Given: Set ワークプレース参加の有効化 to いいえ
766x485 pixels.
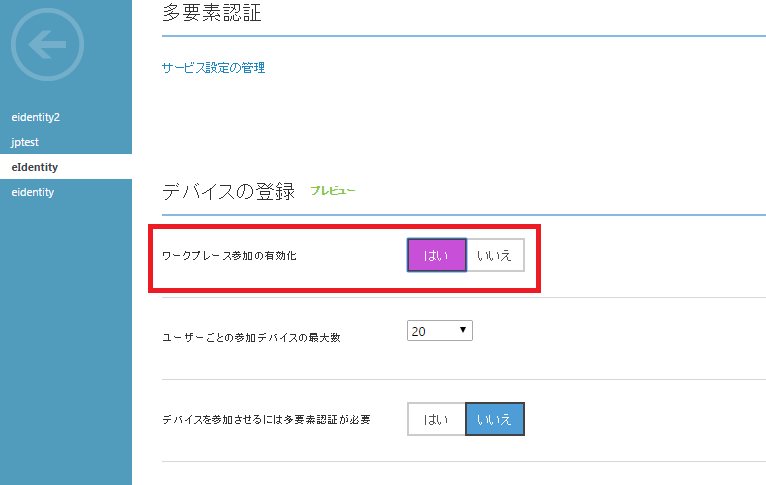Looking at the screenshot, I should coord(494,255).
